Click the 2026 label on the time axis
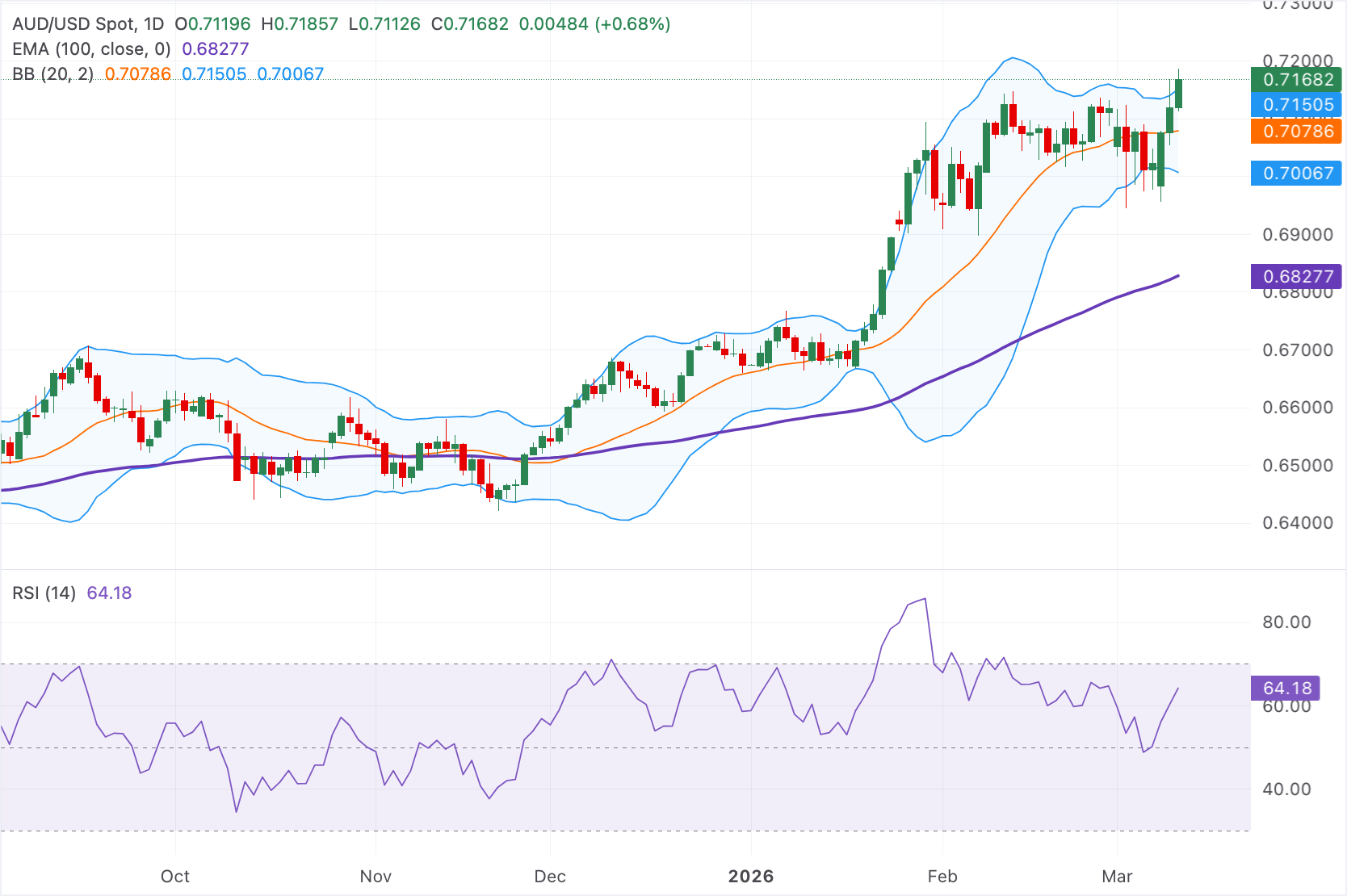The height and width of the screenshot is (896, 1347). point(753,876)
